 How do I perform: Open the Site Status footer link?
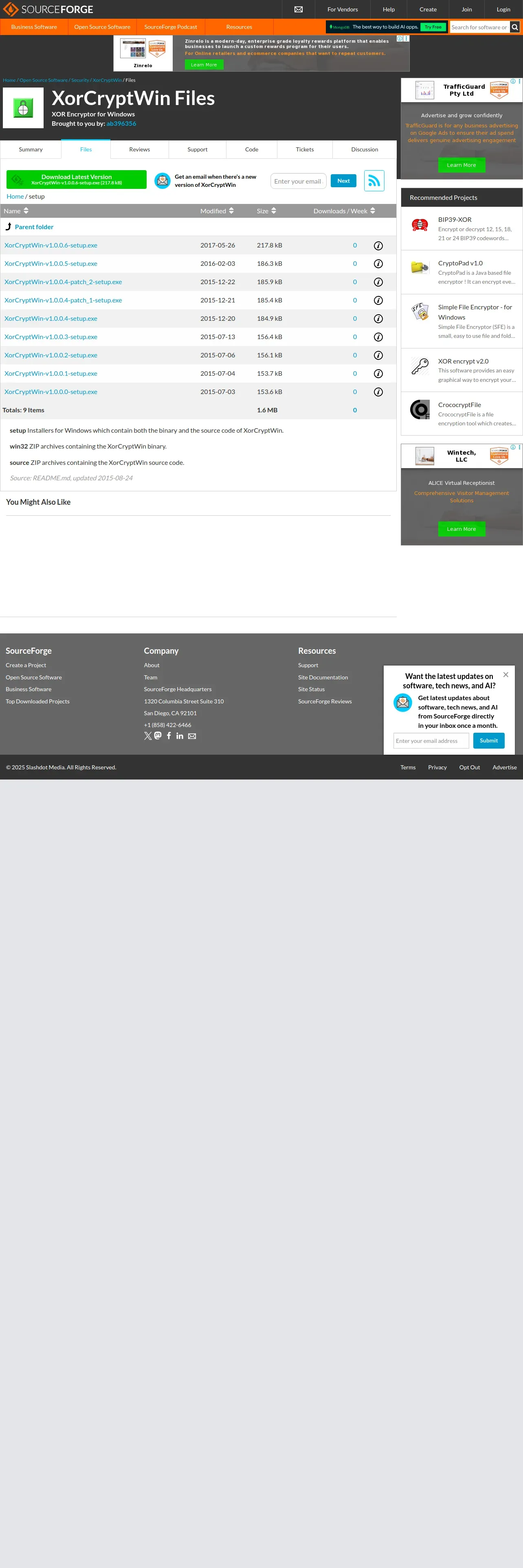(x=311, y=689)
